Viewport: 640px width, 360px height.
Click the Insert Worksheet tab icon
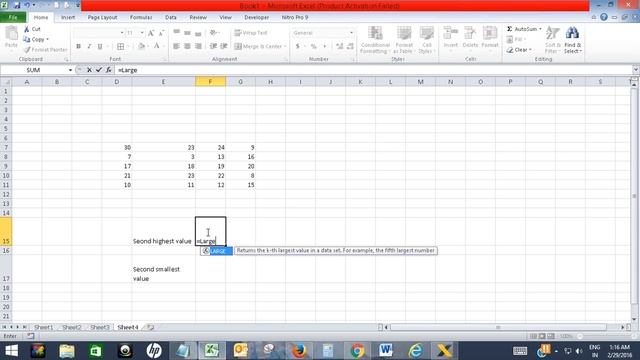151,327
